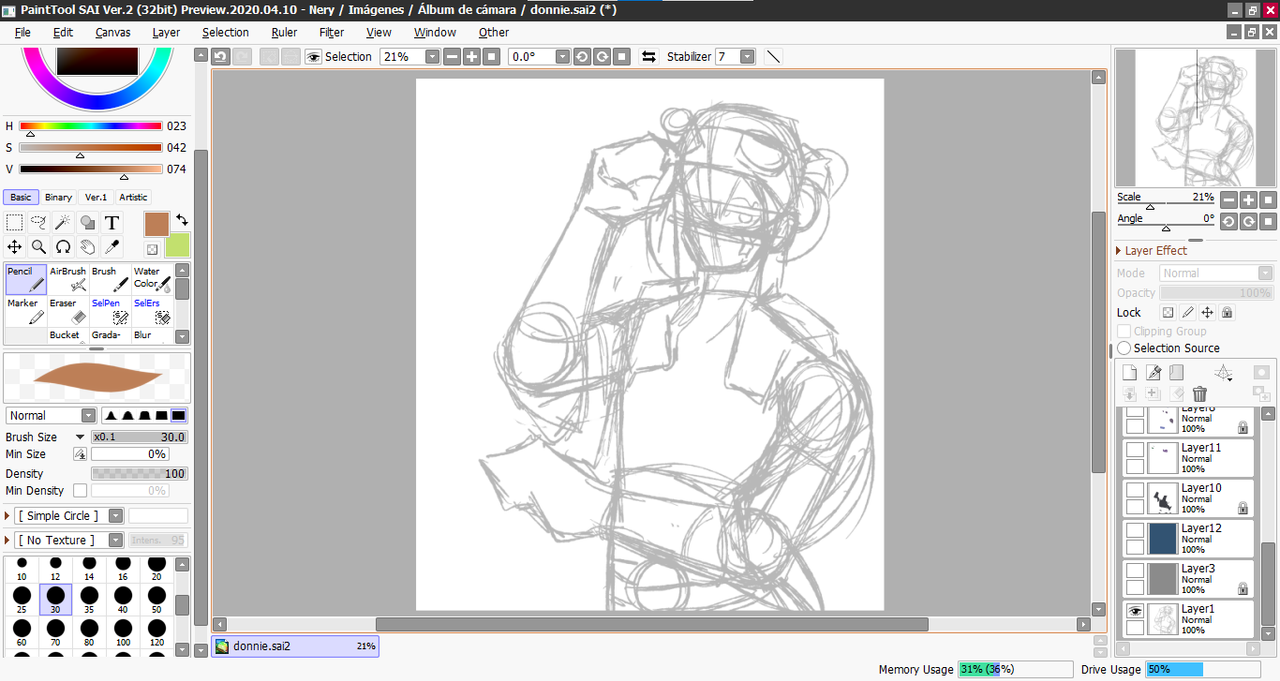Choose the SelErs tool
The image size is (1280, 681).
click(x=152, y=311)
